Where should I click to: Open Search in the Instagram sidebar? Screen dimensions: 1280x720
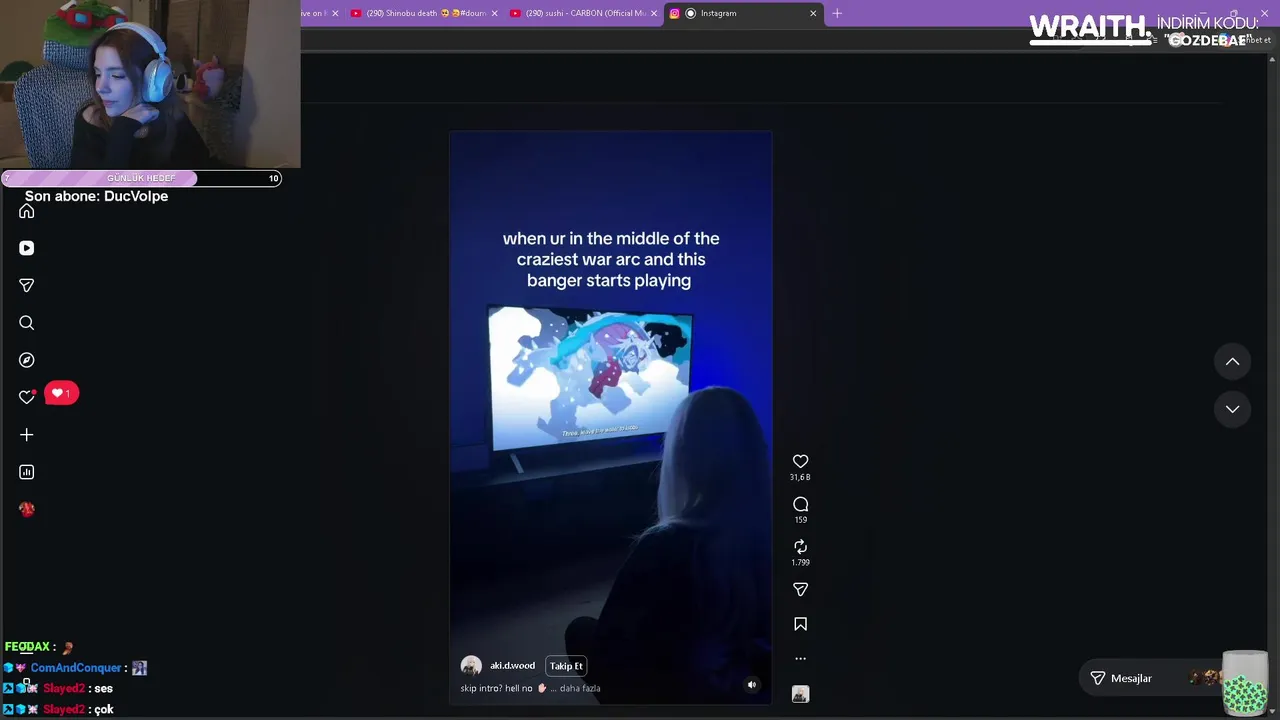[x=27, y=323]
